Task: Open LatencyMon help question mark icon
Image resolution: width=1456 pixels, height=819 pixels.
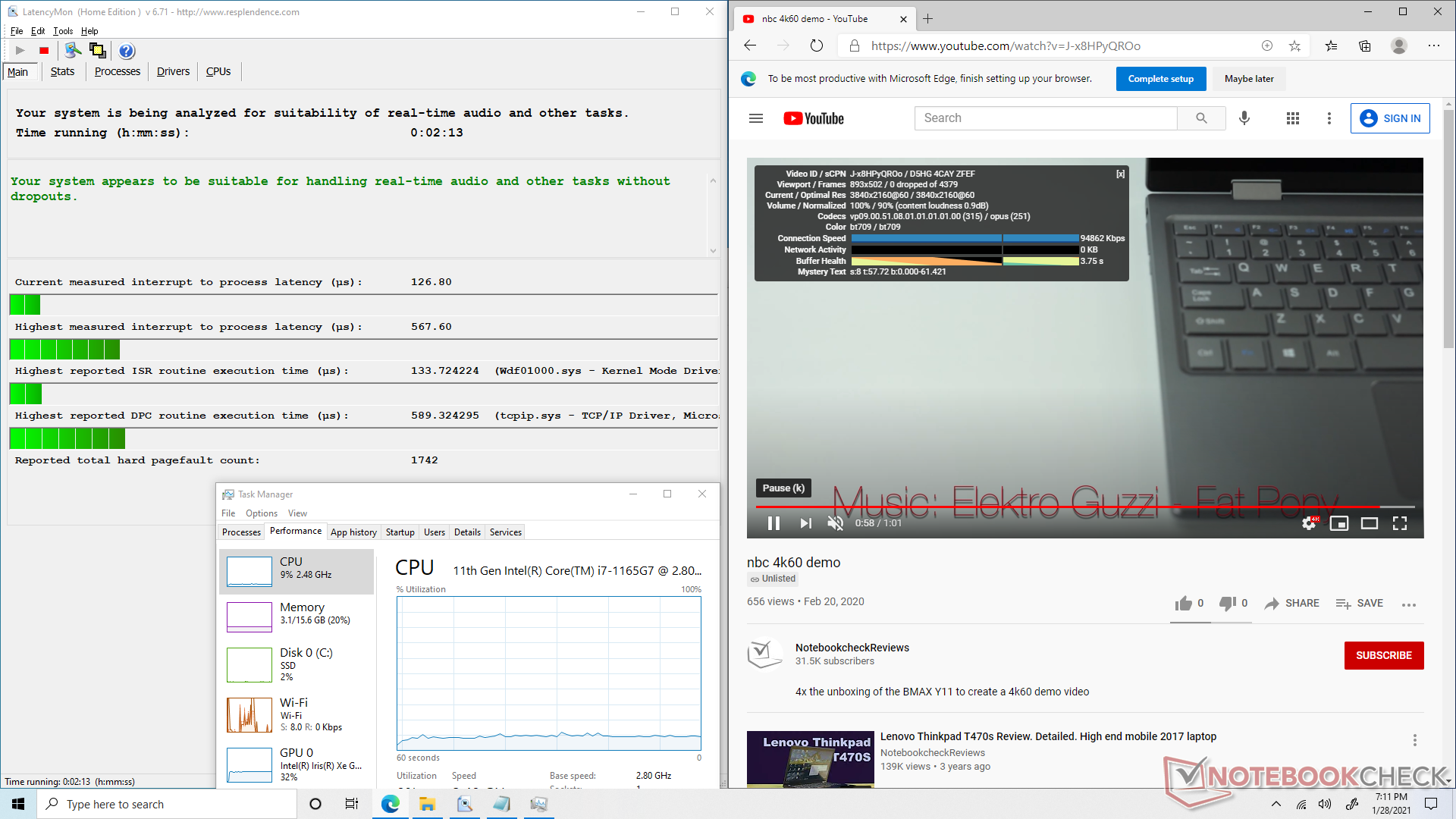Action: tap(127, 51)
